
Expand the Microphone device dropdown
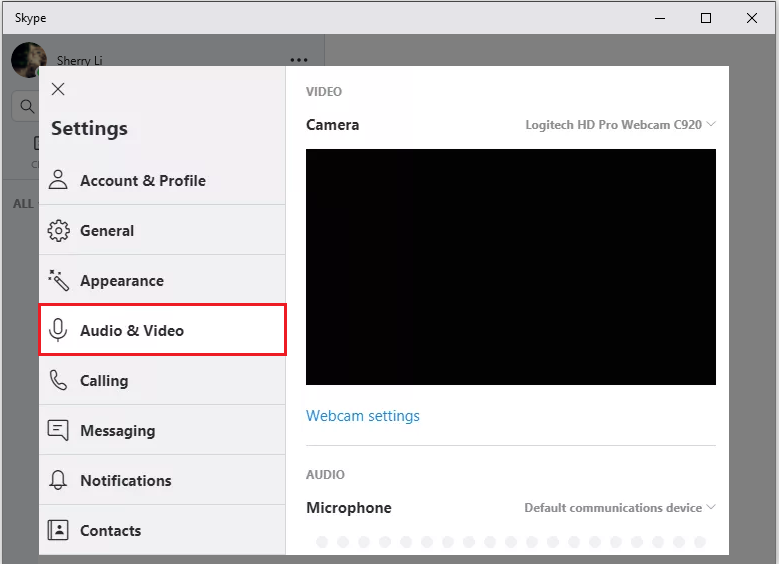620,507
